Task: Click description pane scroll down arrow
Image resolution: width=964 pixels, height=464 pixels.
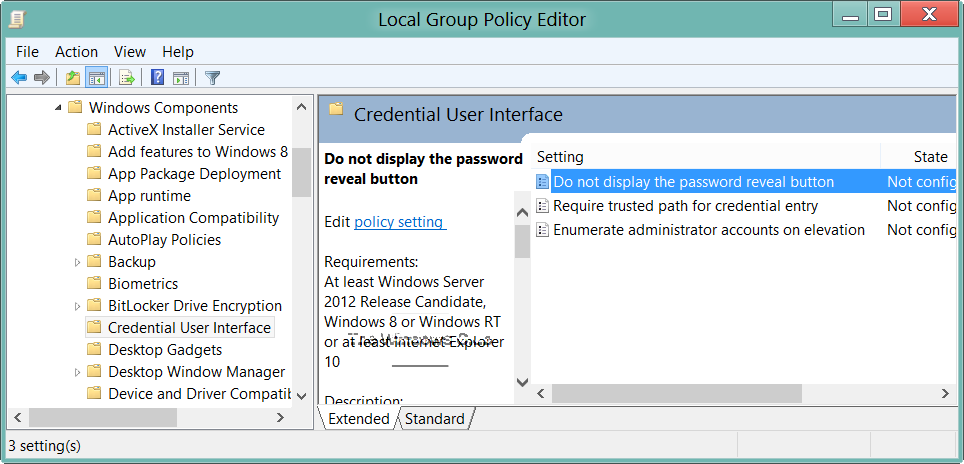Action: [522, 381]
